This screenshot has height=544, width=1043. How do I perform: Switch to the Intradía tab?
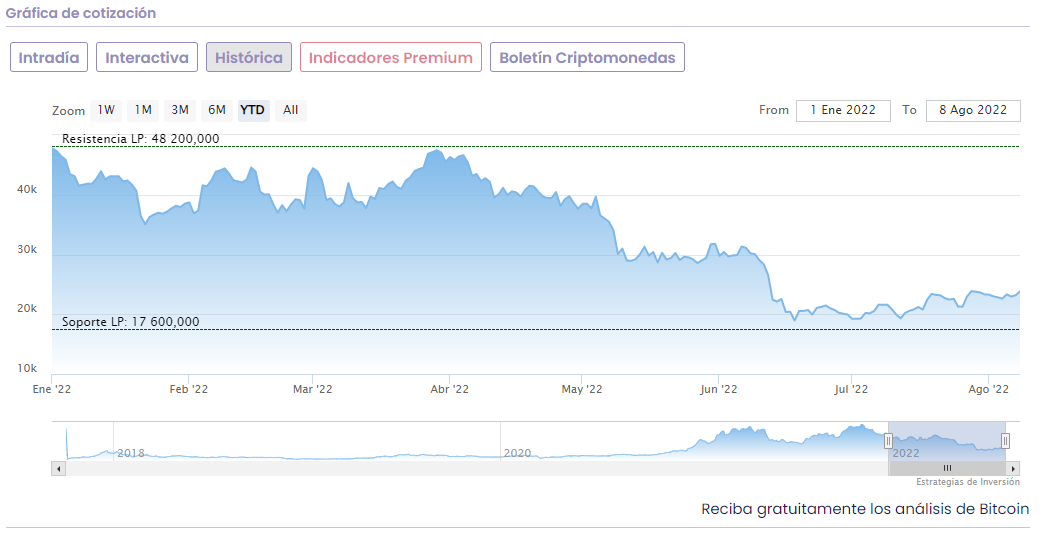pos(49,57)
